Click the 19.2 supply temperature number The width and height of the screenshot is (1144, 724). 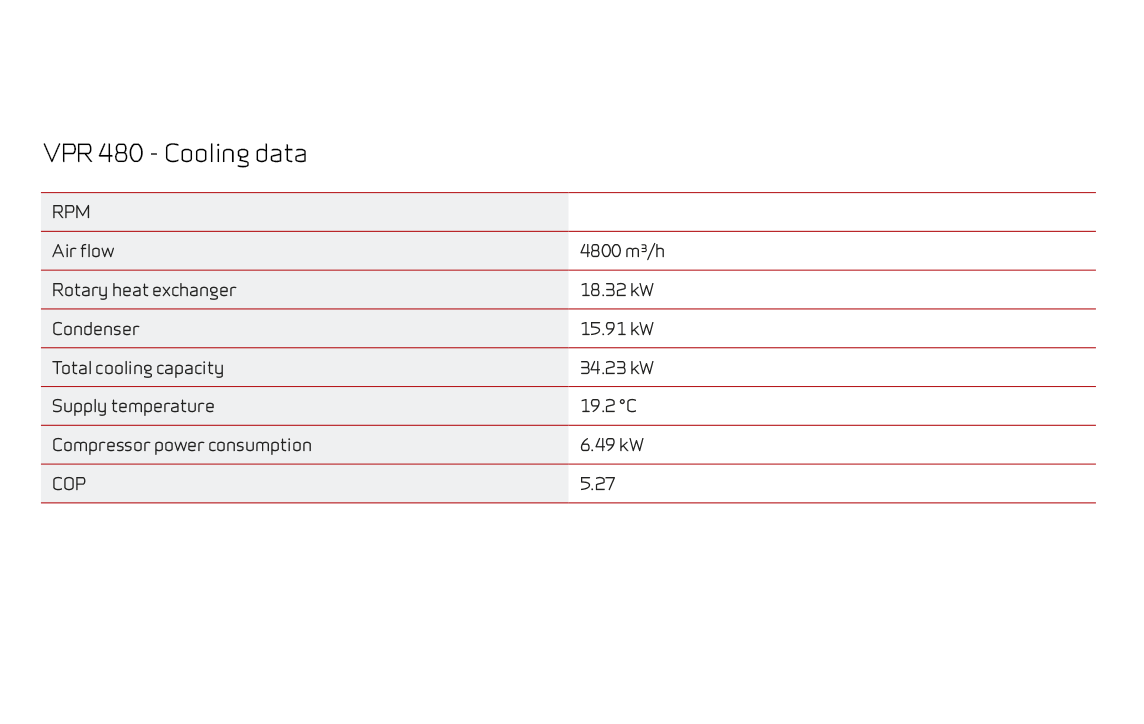coord(596,406)
